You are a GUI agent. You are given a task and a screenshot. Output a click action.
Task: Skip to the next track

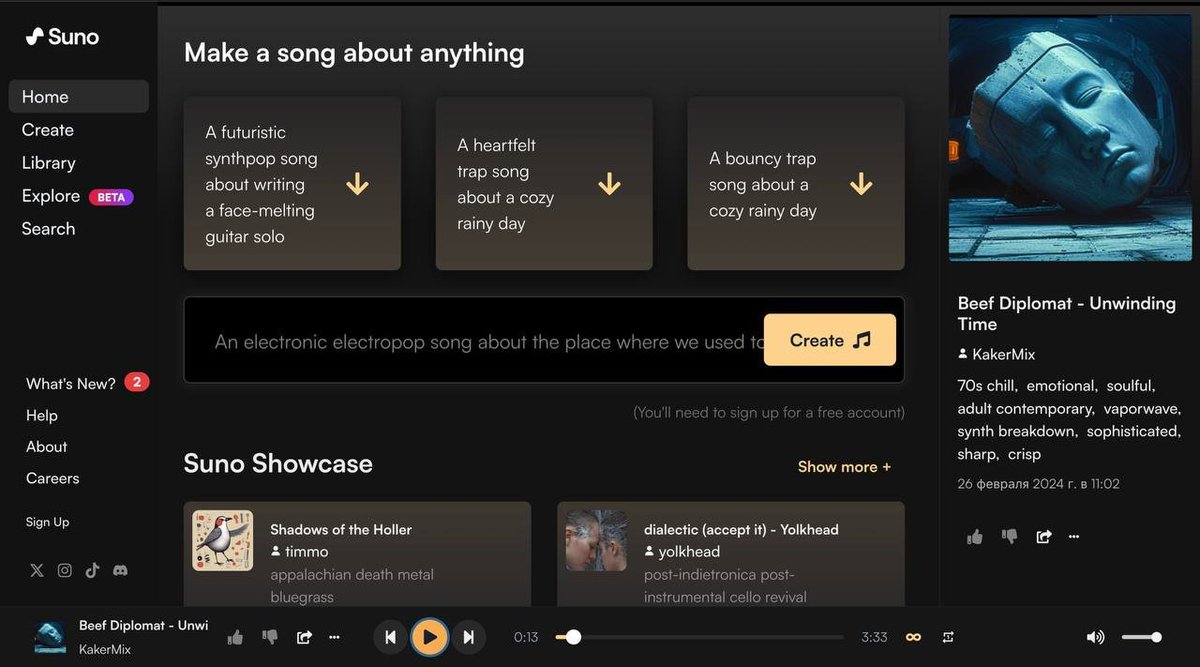coord(469,637)
